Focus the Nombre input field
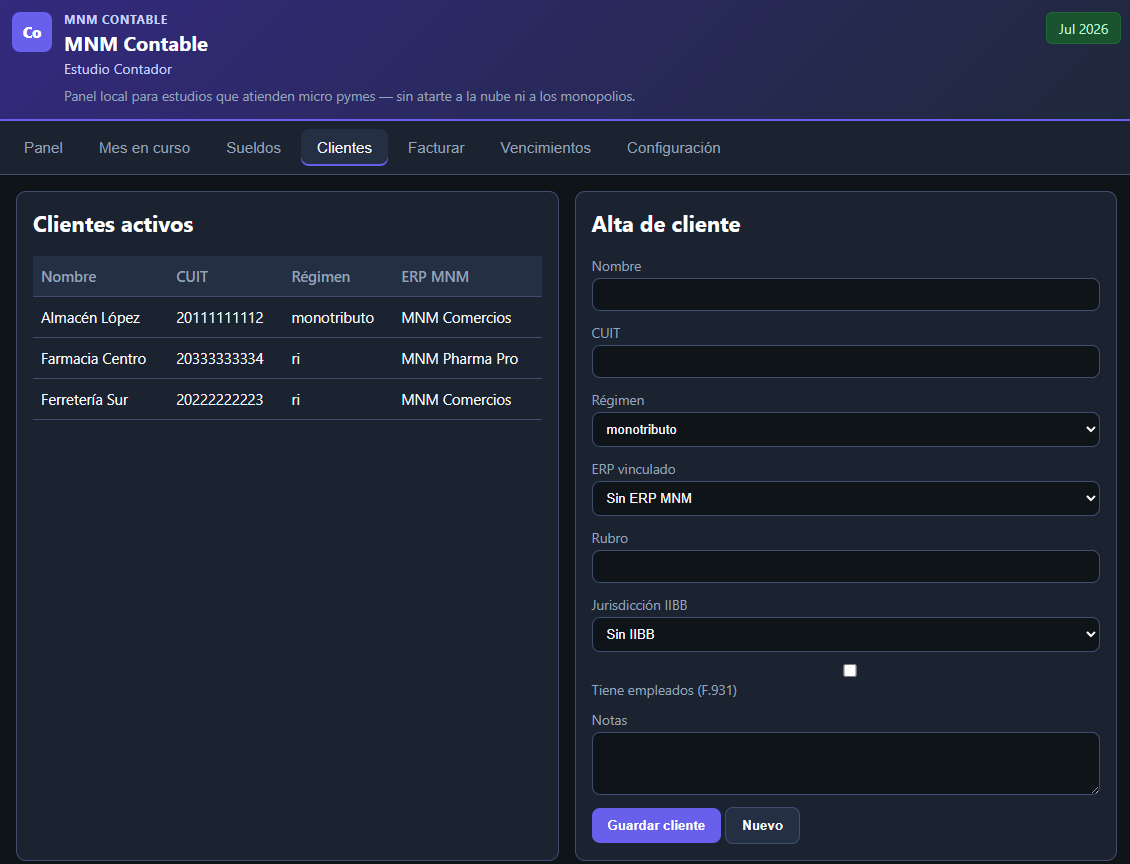The image size is (1130, 864). pyautogui.click(x=845, y=295)
